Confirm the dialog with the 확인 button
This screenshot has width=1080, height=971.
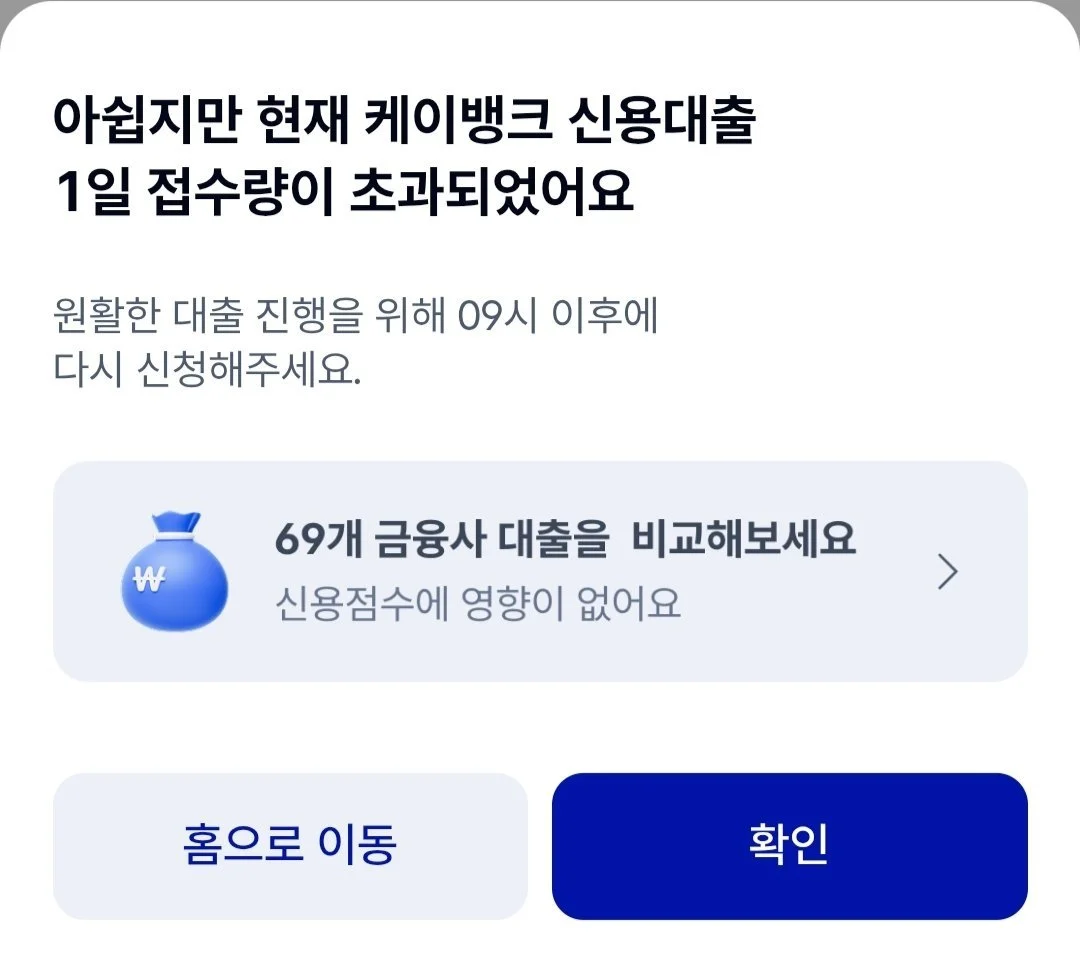[x=789, y=846]
